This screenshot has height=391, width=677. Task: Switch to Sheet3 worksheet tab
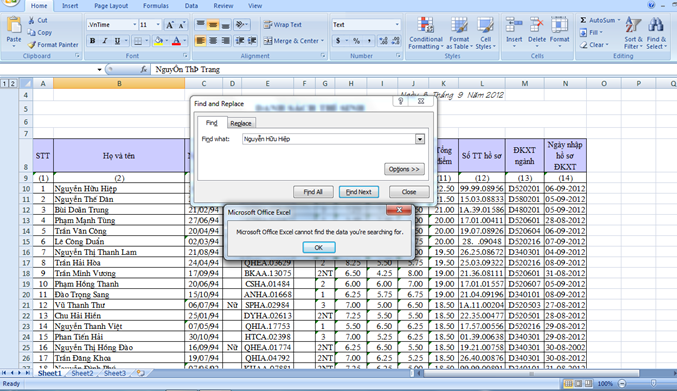[115, 373]
